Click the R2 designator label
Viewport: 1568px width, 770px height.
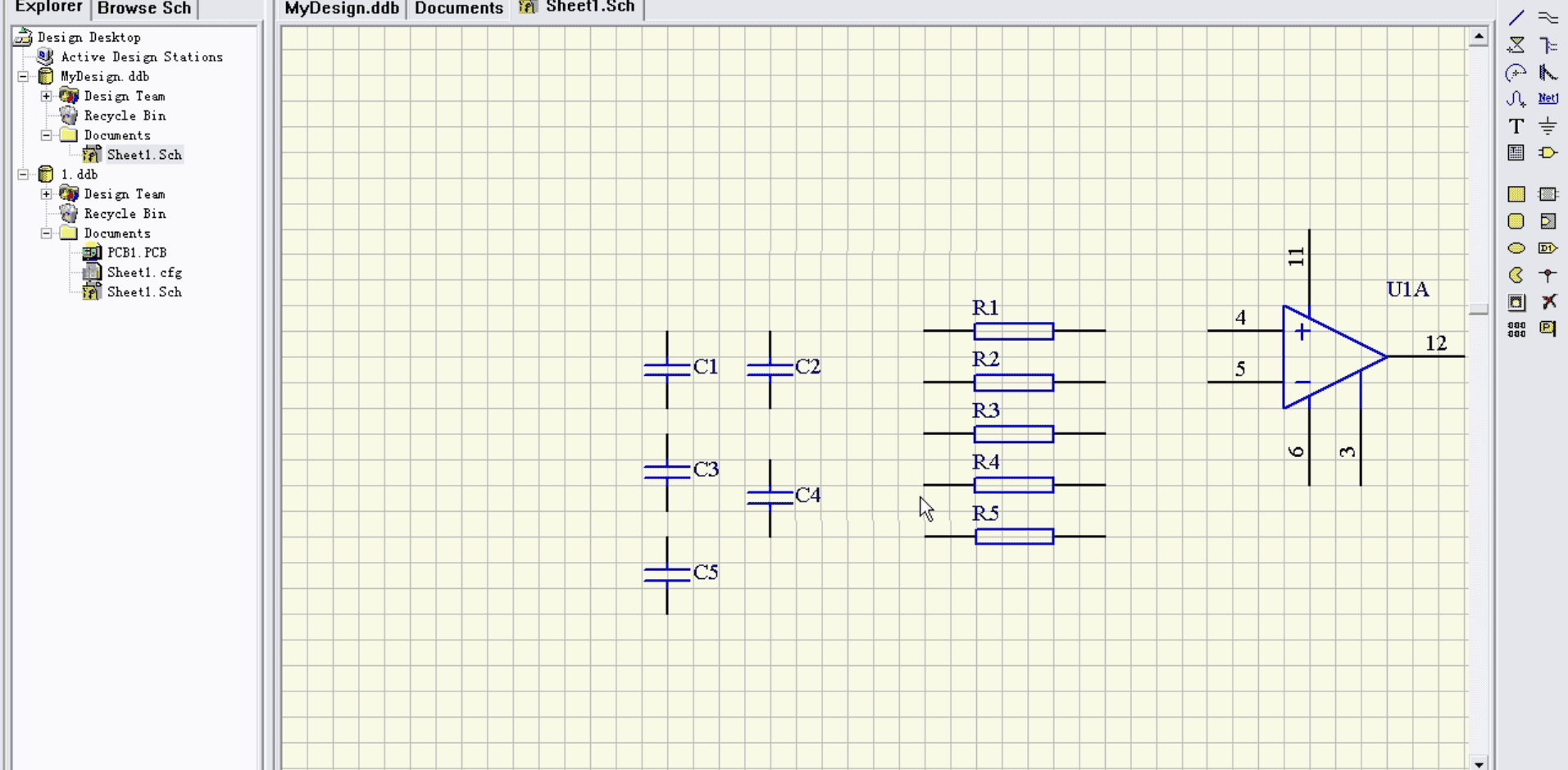(985, 359)
